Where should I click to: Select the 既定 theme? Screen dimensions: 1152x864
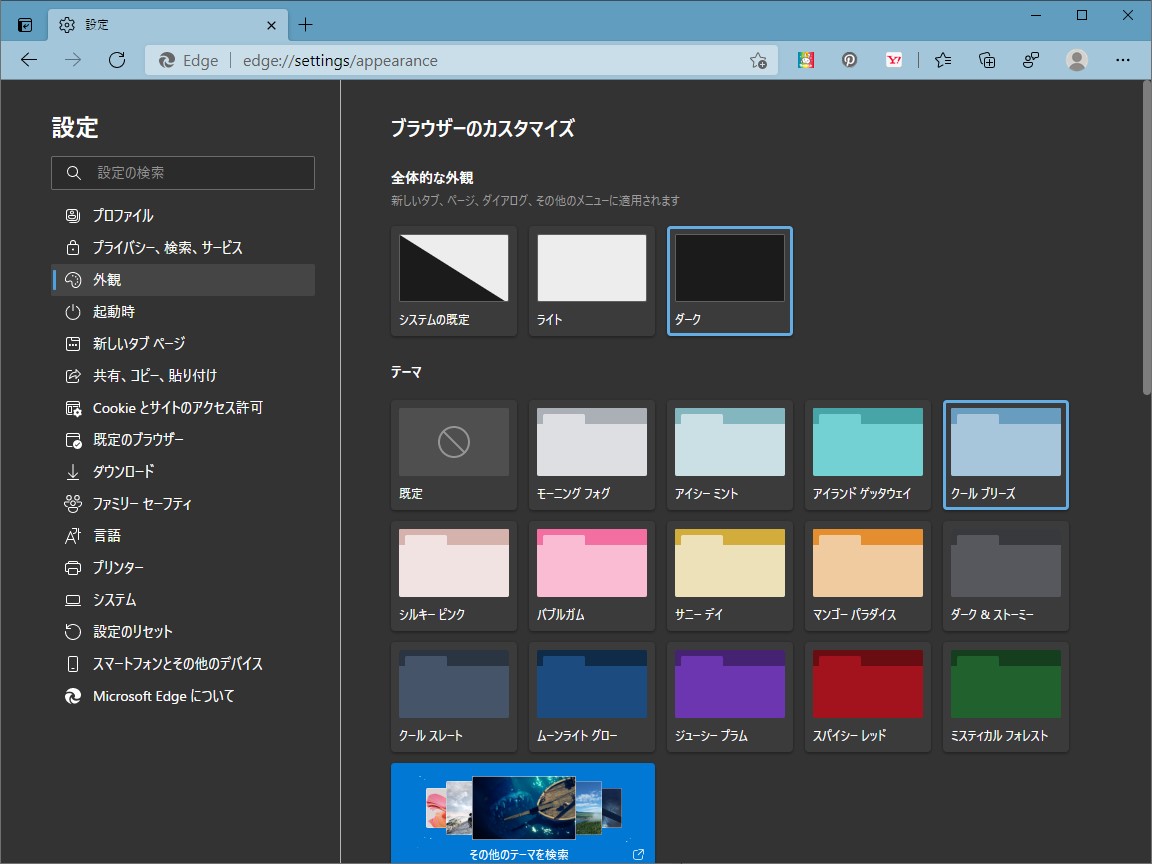(453, 455)
